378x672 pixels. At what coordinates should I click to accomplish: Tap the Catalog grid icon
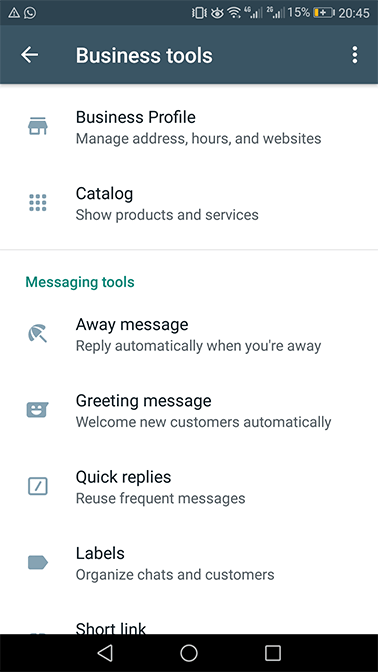(38, 202)
